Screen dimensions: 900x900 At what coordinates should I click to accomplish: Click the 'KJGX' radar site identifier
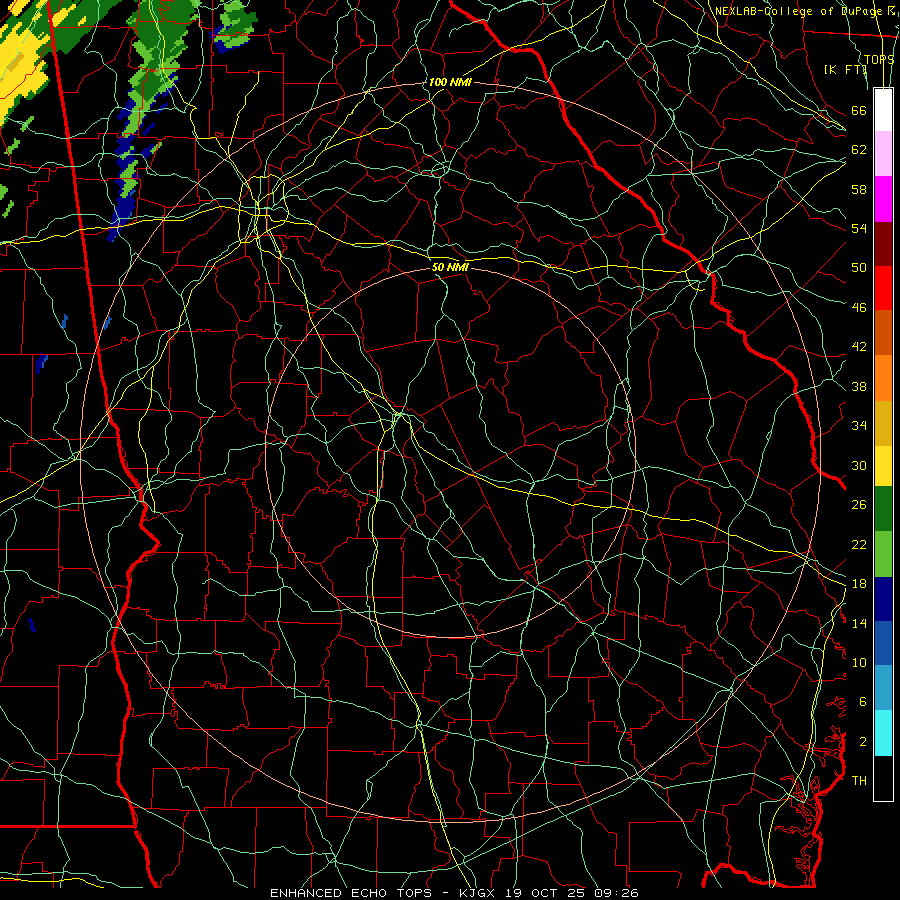(x=476, y=893)
